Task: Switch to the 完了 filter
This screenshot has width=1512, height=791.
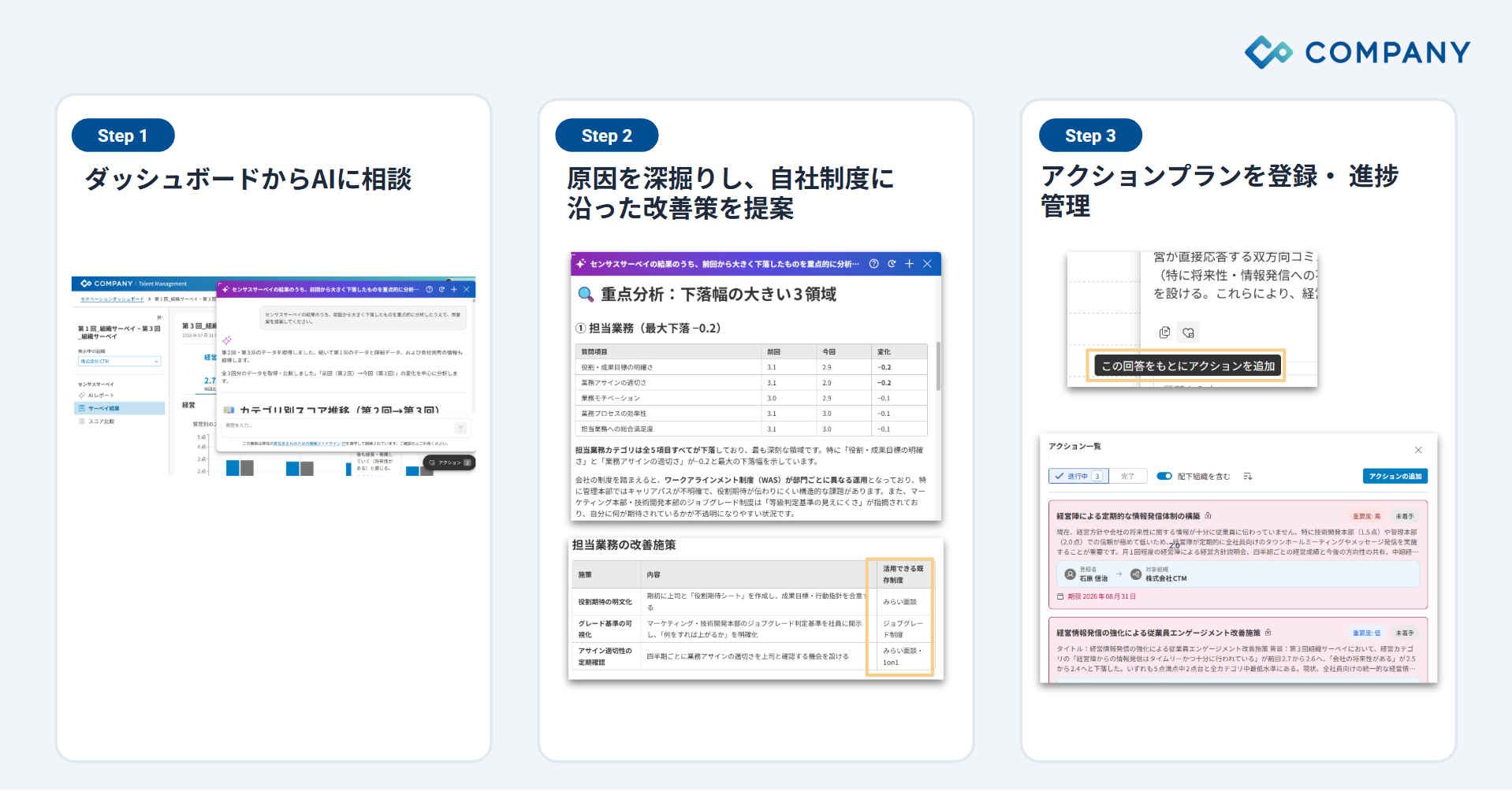Action: point(1128,476)
